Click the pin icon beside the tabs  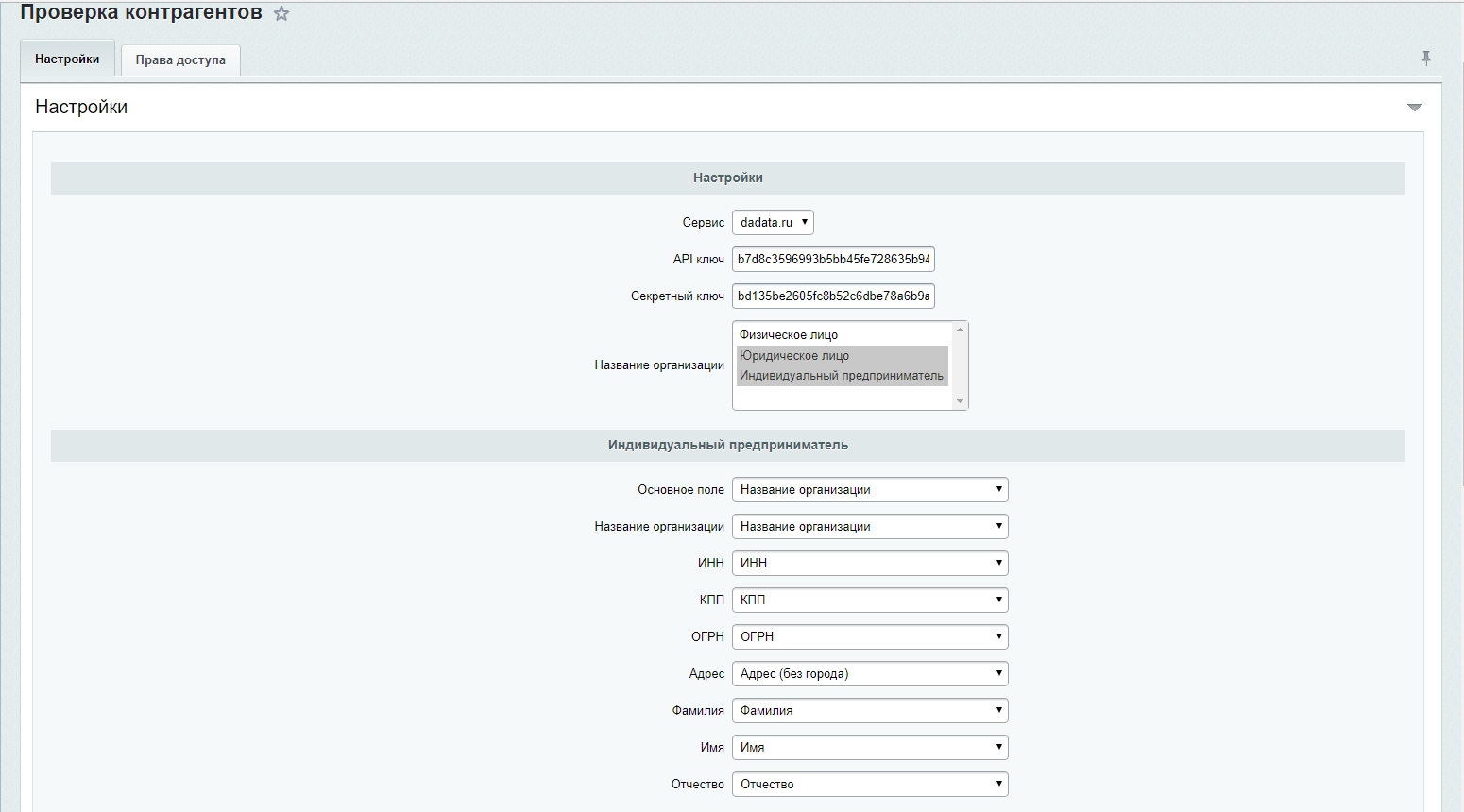[1425, 59]
